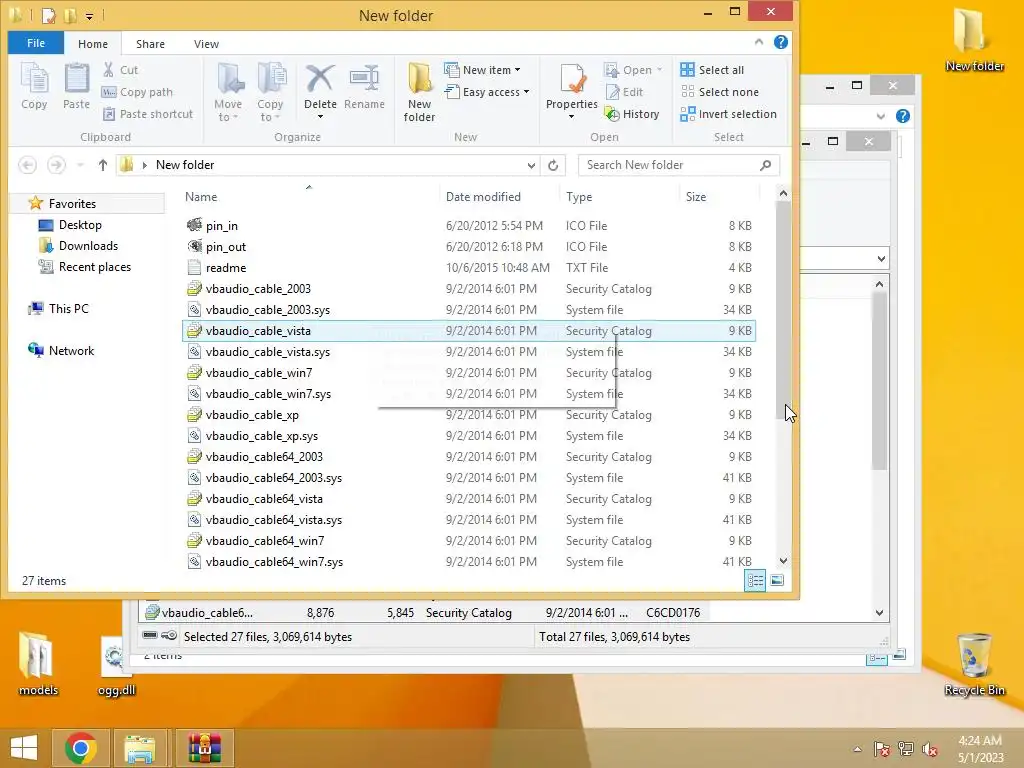Select the vbaudio_cable64_win7.sys file

click(468, 562)
